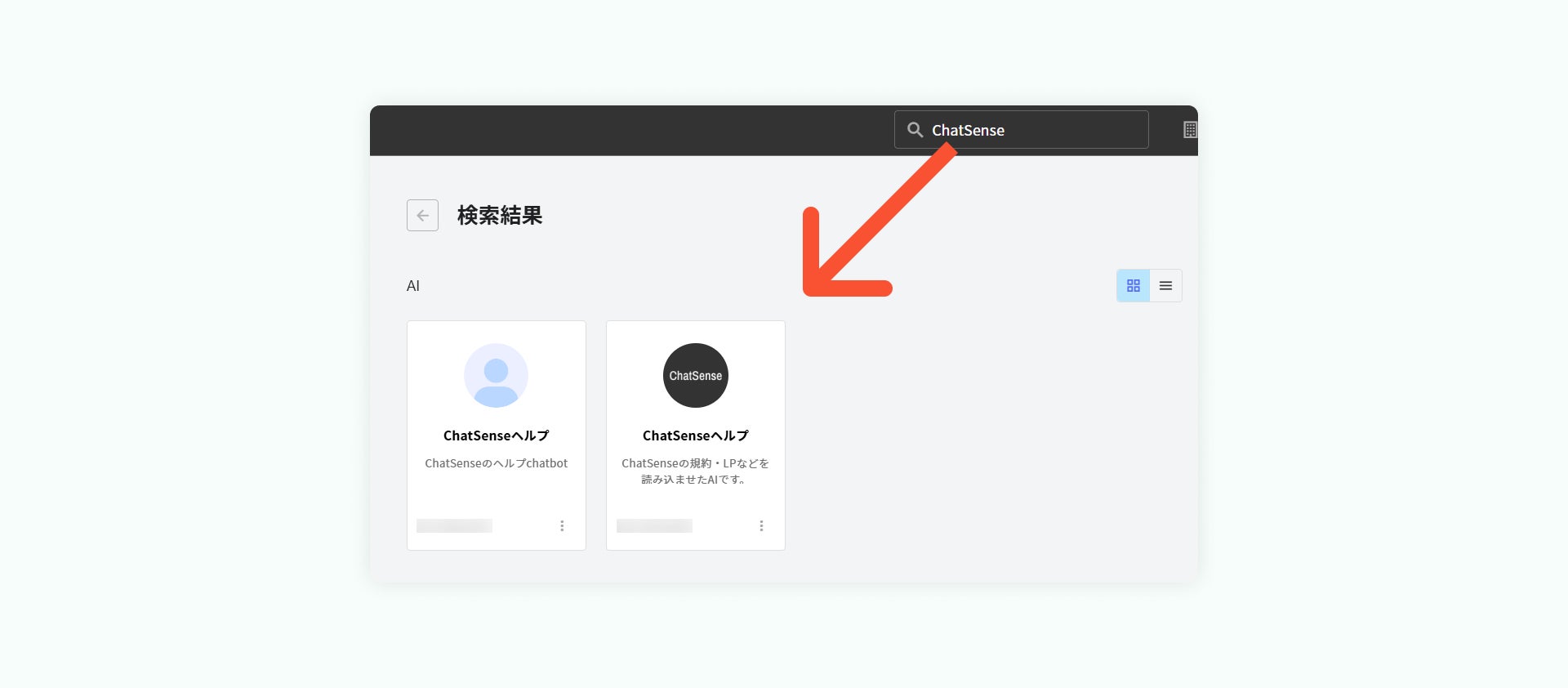Open the three-dot menu on the 規約・LP card
The height and width of the screenshot is (688, 1568).
761,526
